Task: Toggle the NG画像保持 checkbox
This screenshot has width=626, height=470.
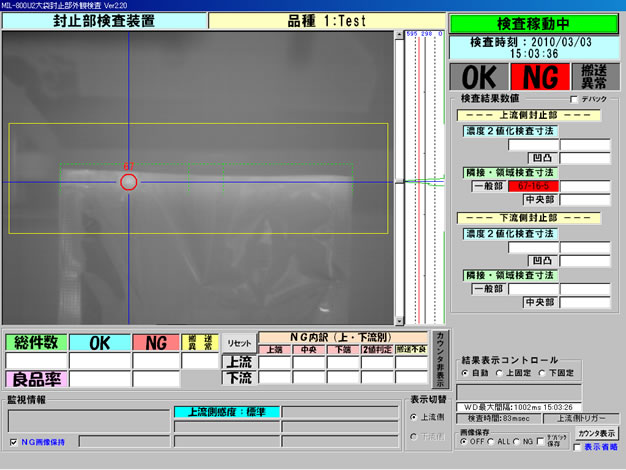Action: (x=13, y=441)
